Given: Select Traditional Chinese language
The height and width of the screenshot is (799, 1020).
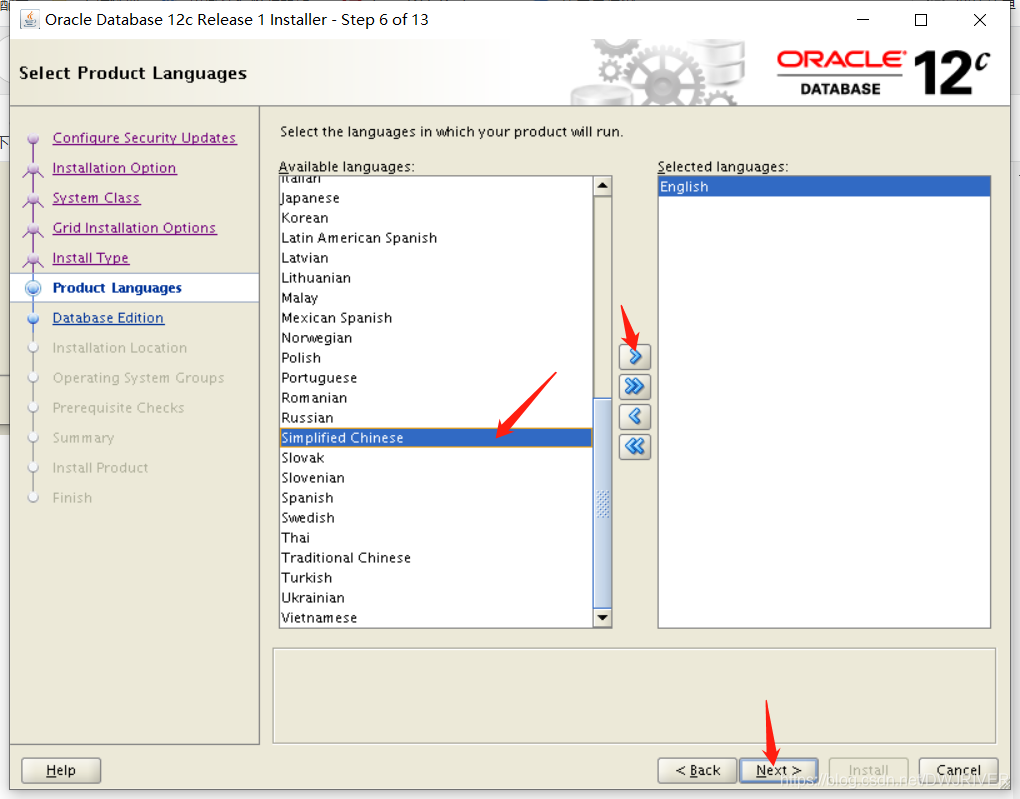Looking at the screenshot, I should (x=436, y=558).
